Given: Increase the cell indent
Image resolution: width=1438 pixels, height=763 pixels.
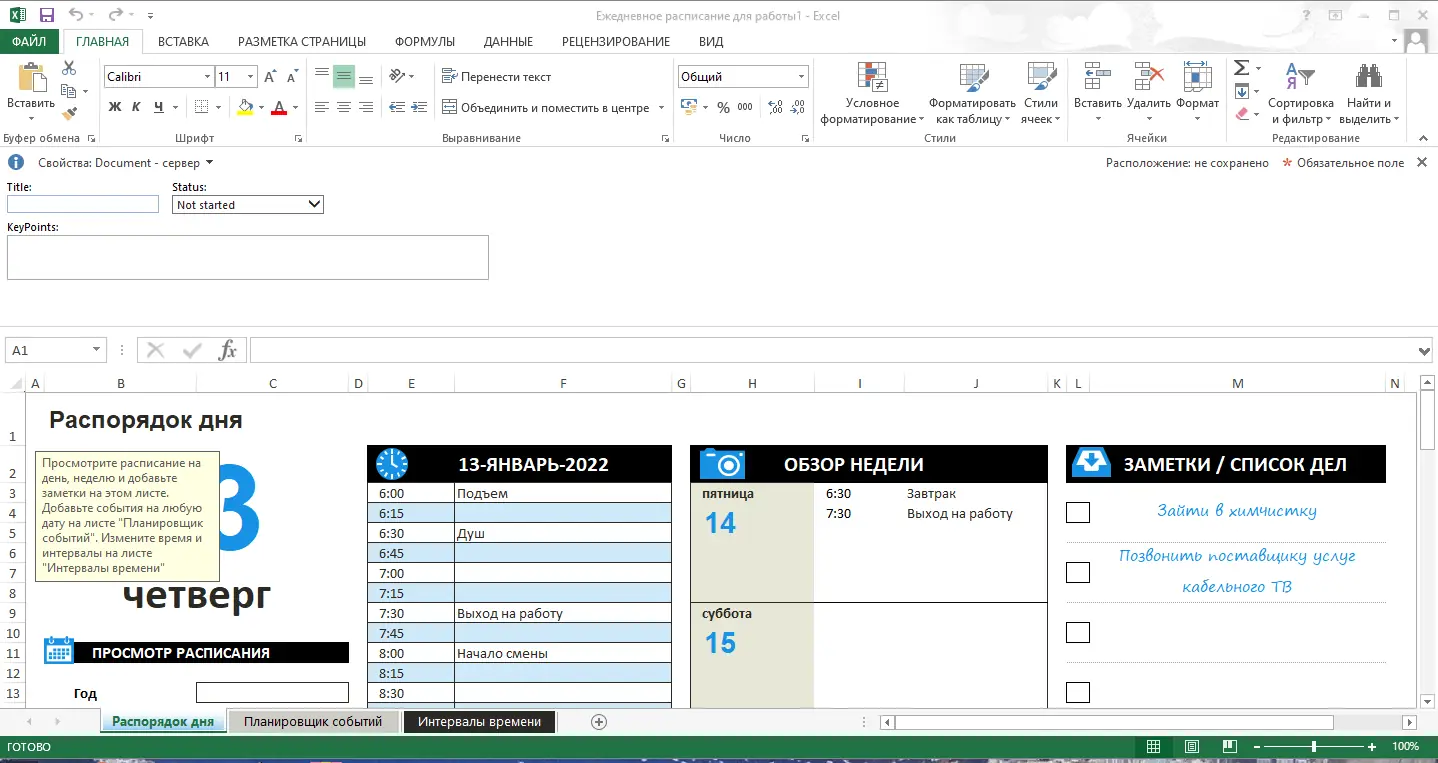Looking at the screenshot, I should pos(419,107).
